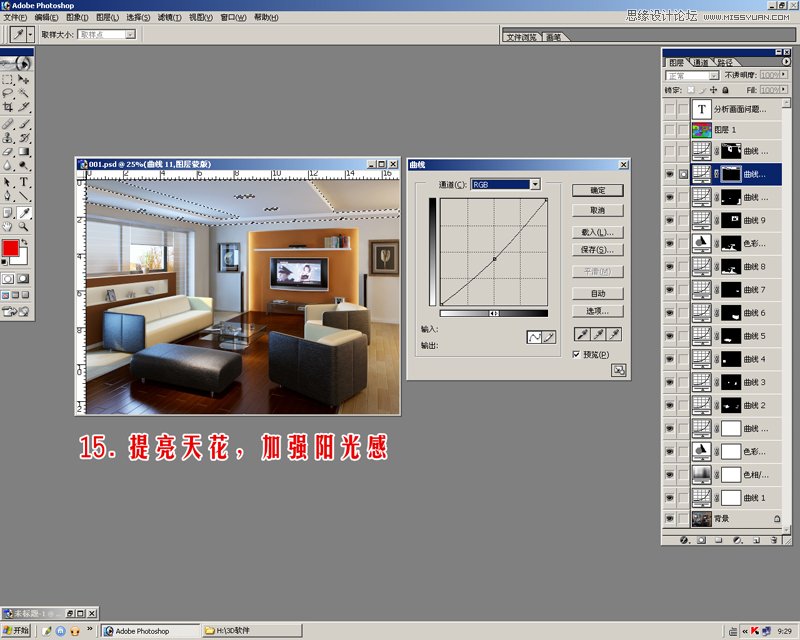This screenshot has height=640, width=800.
Task: Open the Fill slider arrow
Action: (x=784, y=89)
